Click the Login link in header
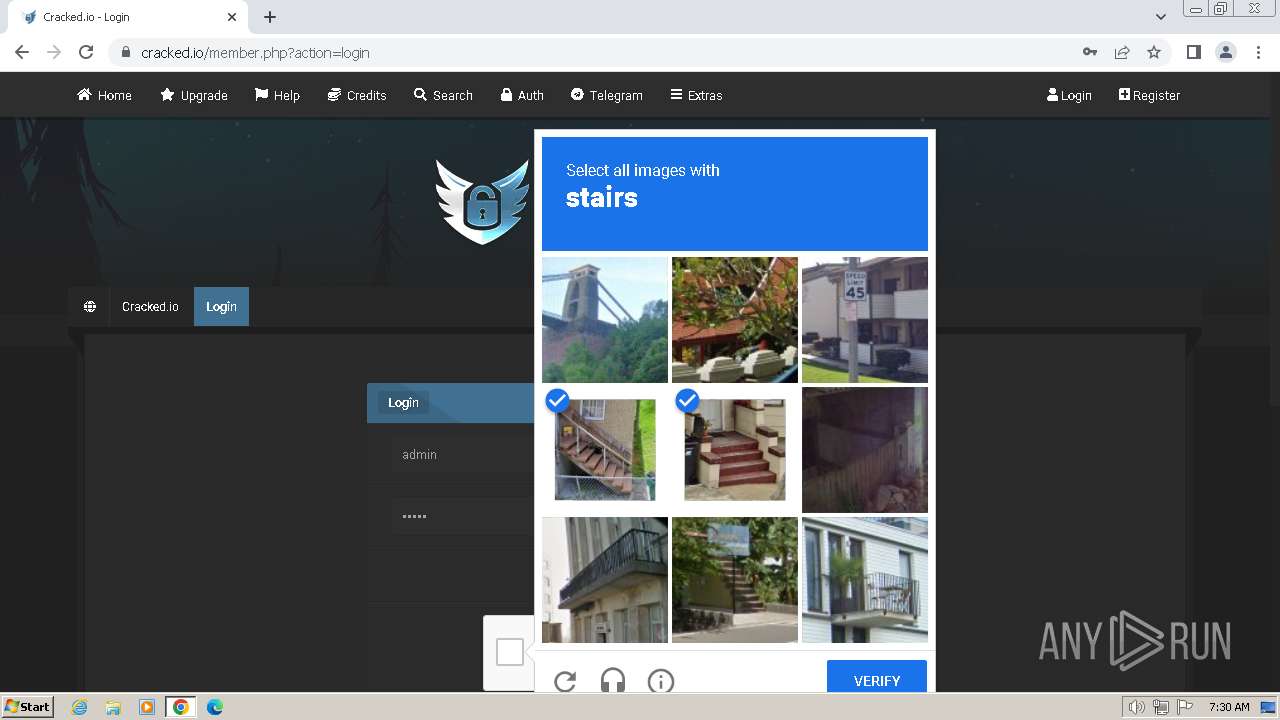Image resolution: width=1280 pixels, height=720 pixels. 1069,95
